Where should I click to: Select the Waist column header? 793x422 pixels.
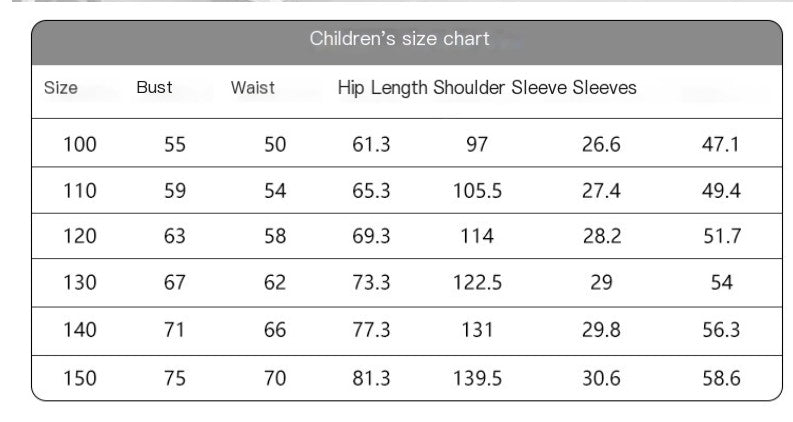tap(252, 88)
